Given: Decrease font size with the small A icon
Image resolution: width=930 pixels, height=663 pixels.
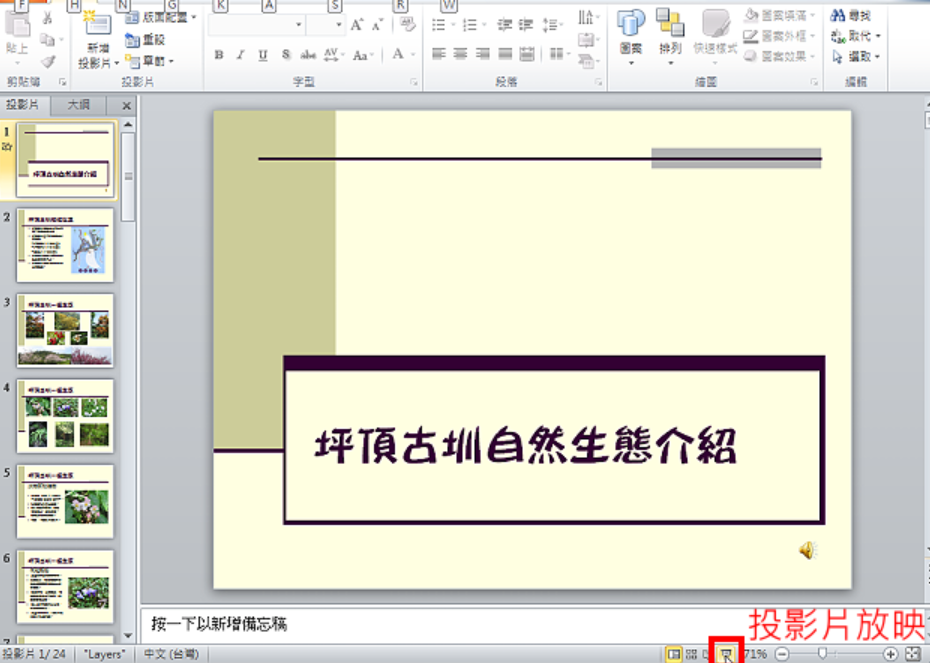Looking at the screenshot, I should tap(377, 25).
